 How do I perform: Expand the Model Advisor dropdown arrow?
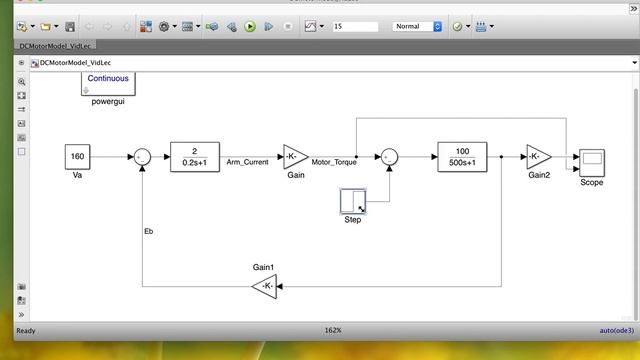pos(468,27)
